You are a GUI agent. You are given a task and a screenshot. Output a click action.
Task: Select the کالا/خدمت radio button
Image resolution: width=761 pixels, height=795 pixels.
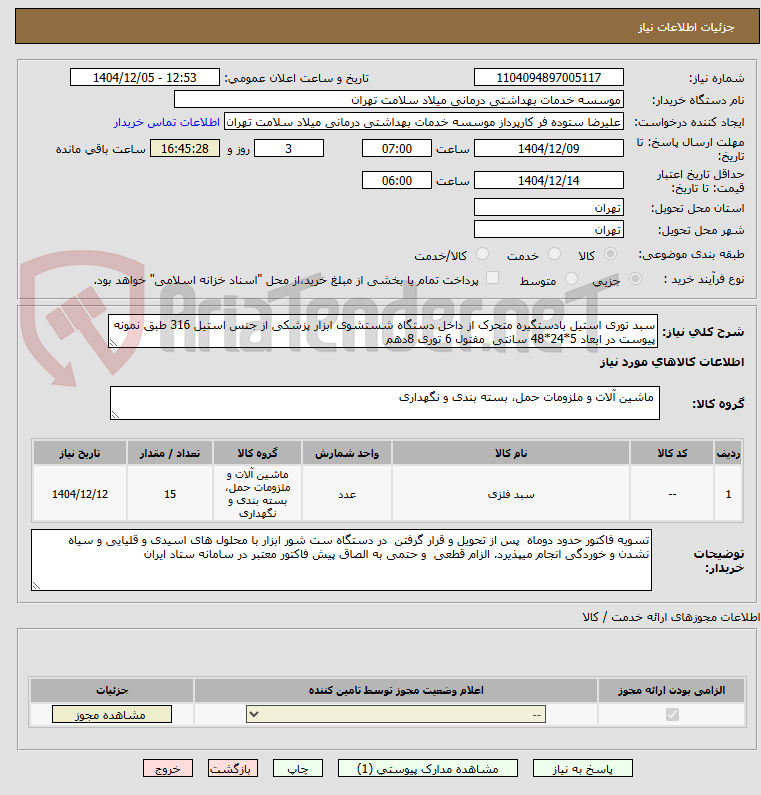click(x=482, y=254)
